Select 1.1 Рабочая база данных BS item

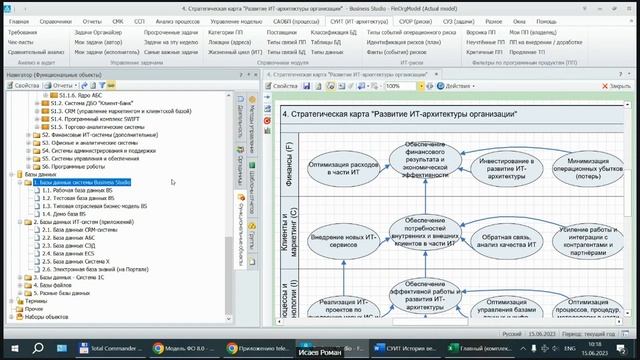click(x=77, y=190)
